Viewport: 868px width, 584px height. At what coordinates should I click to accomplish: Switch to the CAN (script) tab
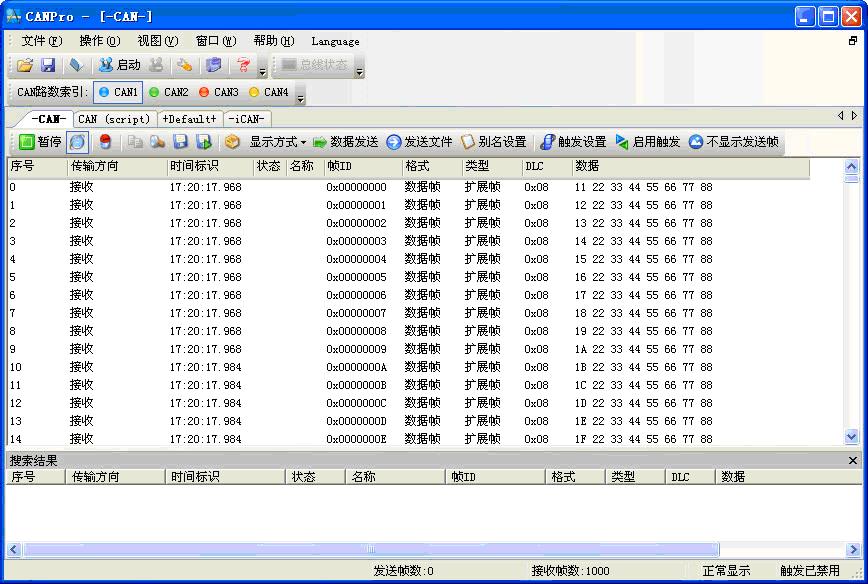(114, 119)
